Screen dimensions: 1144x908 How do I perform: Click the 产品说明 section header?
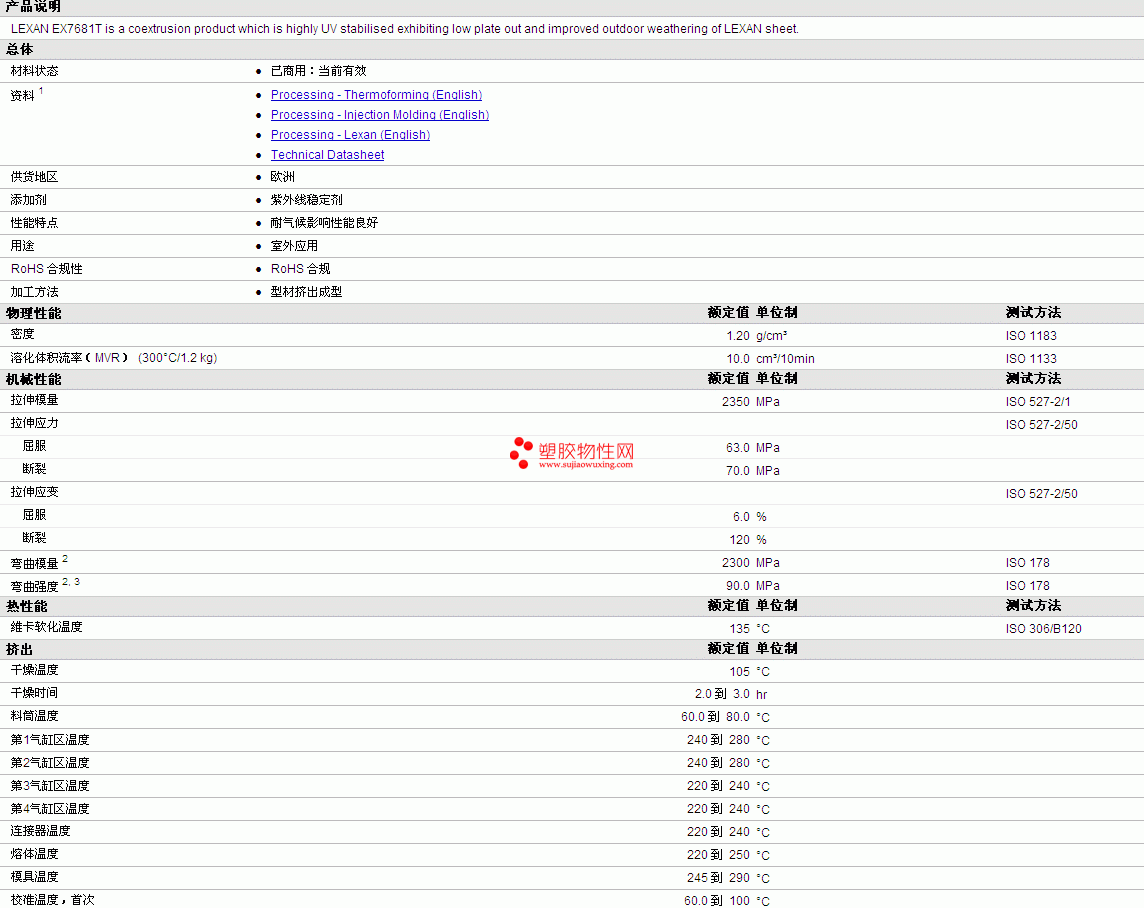pos(33,7)
